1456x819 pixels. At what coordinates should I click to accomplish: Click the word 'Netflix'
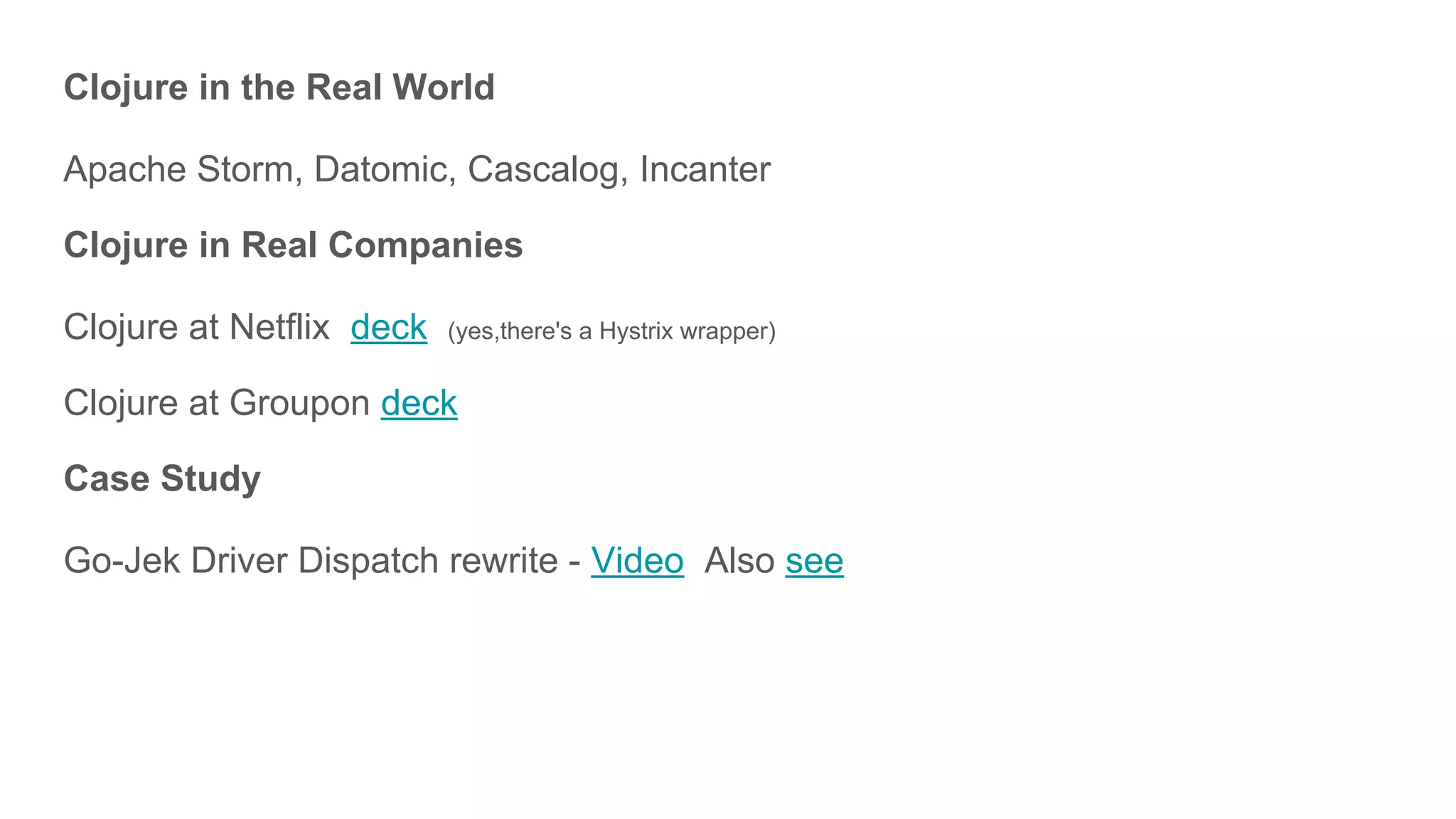pyautogui.click(x=279, y=328)
